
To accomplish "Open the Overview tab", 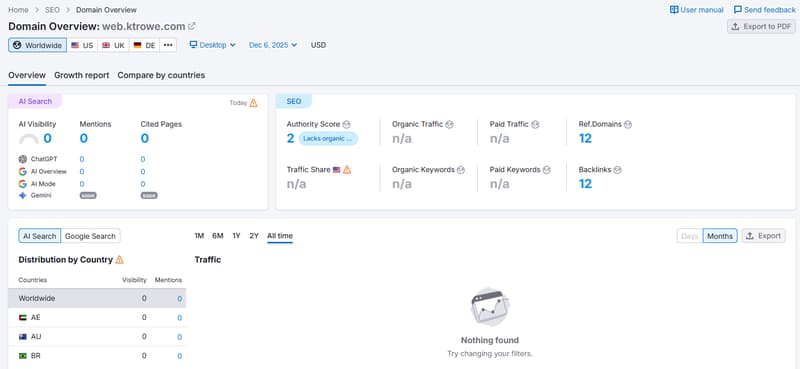I will (27, 75).
